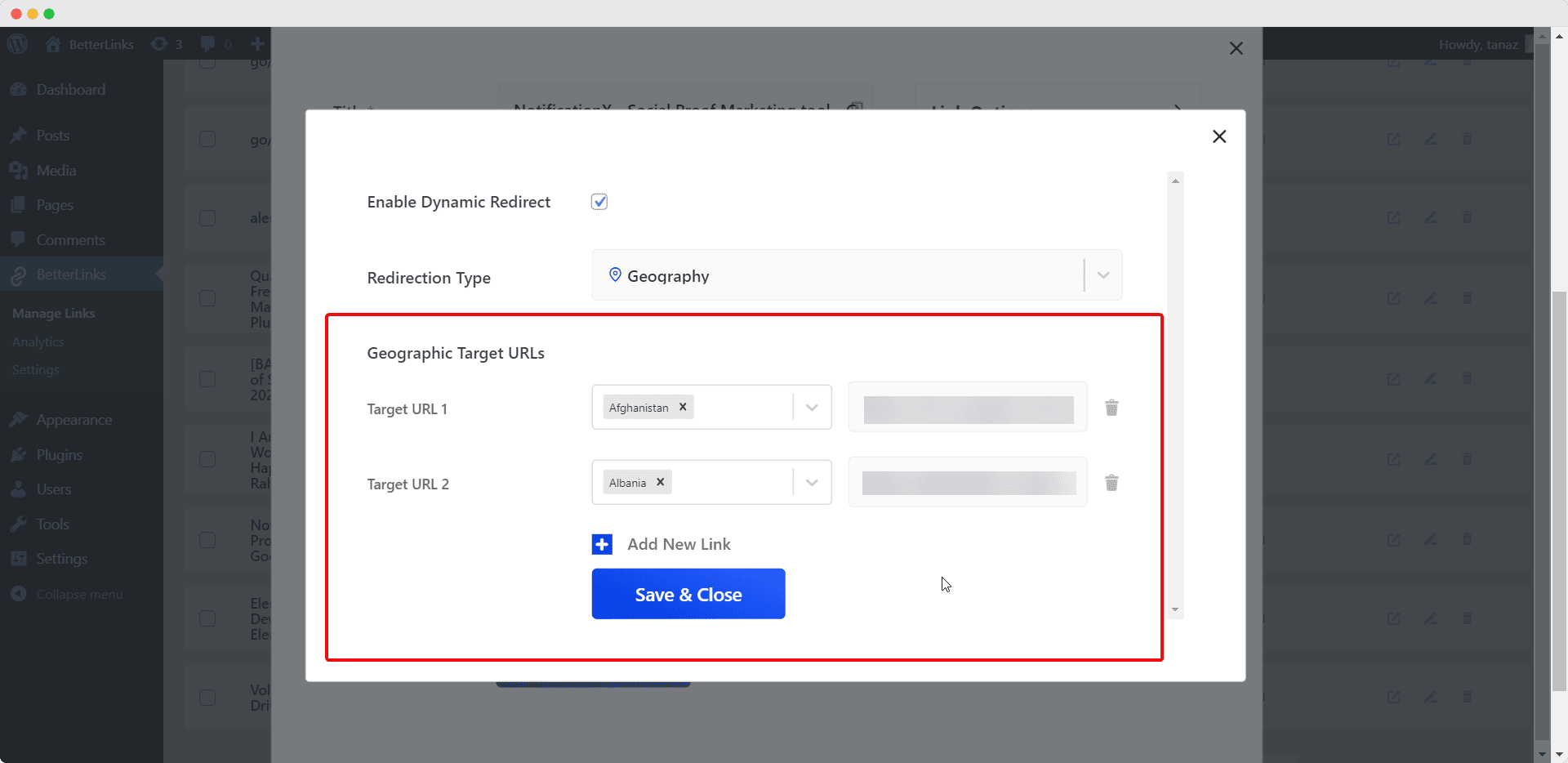The image size is (1568, 763).
Task: Click the Save & Close button
Action: click(x=688, y=594)
